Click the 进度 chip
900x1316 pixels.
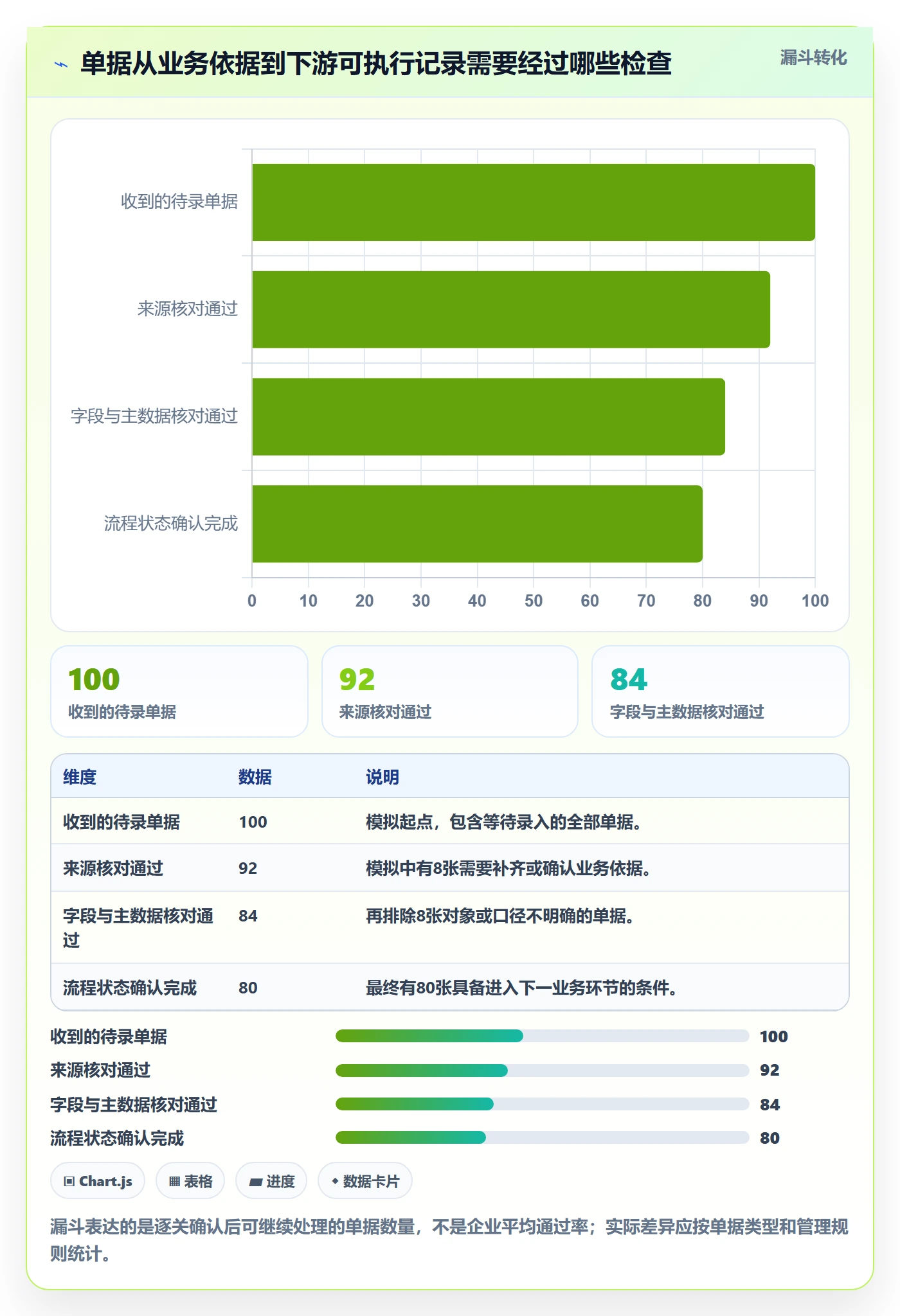[271, 1181]
